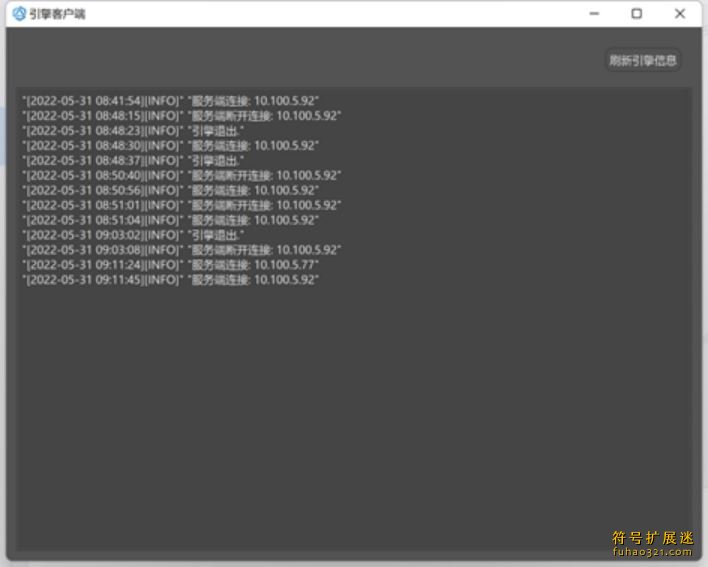Close the 引擎客户端 window
Viewport: 708px width, 567px height.
680,14
